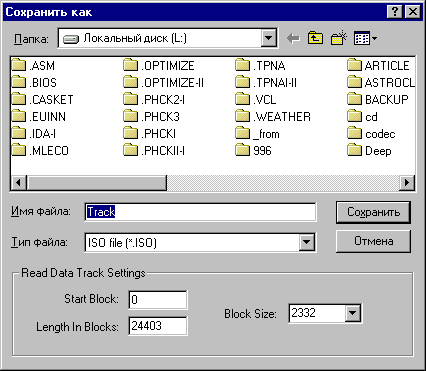Viewport: 426px width, 371px height.
Task: Expand the Папка drive dropdown arrow
Action: [268, 38]
